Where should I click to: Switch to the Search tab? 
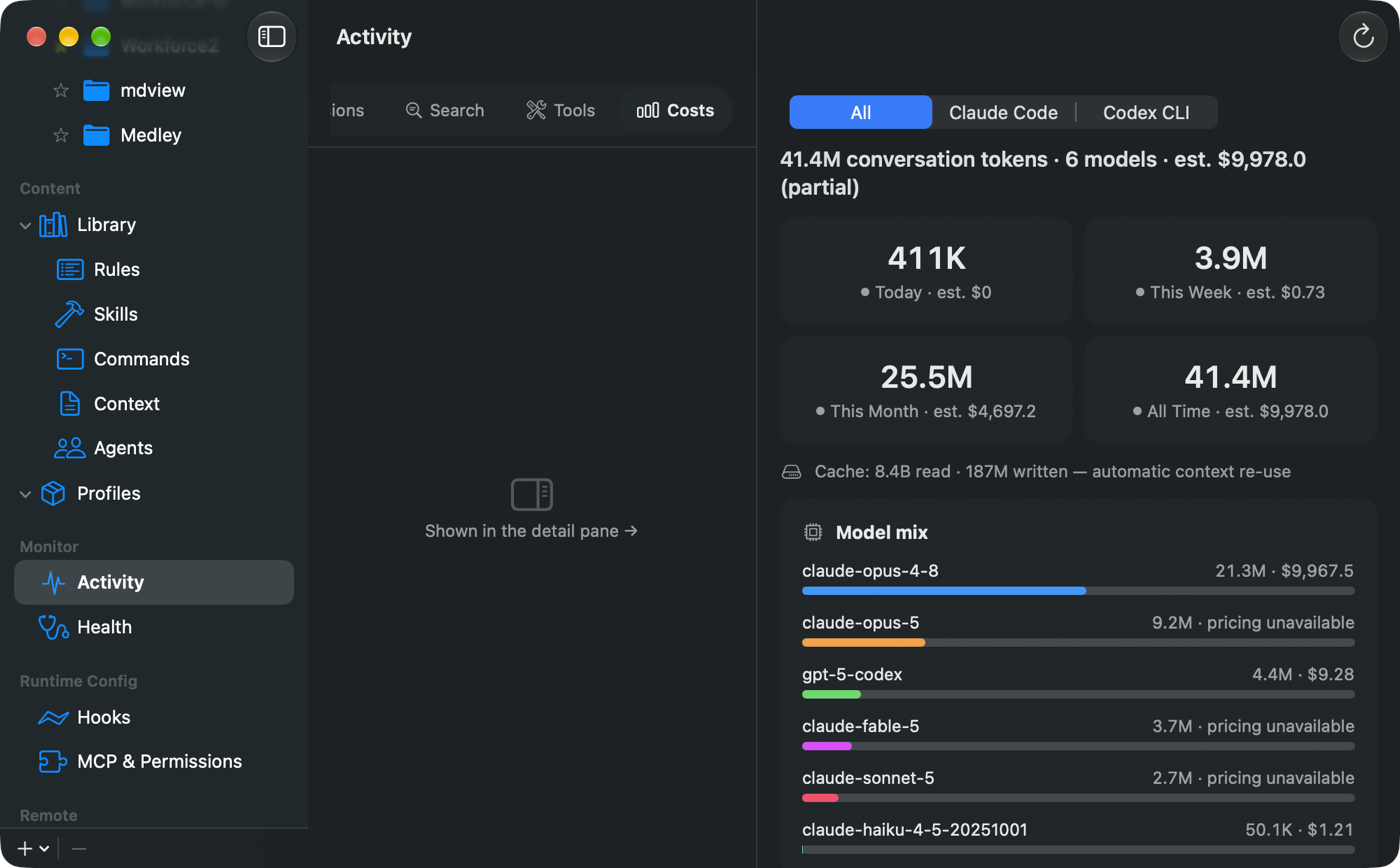click(445, 110)
